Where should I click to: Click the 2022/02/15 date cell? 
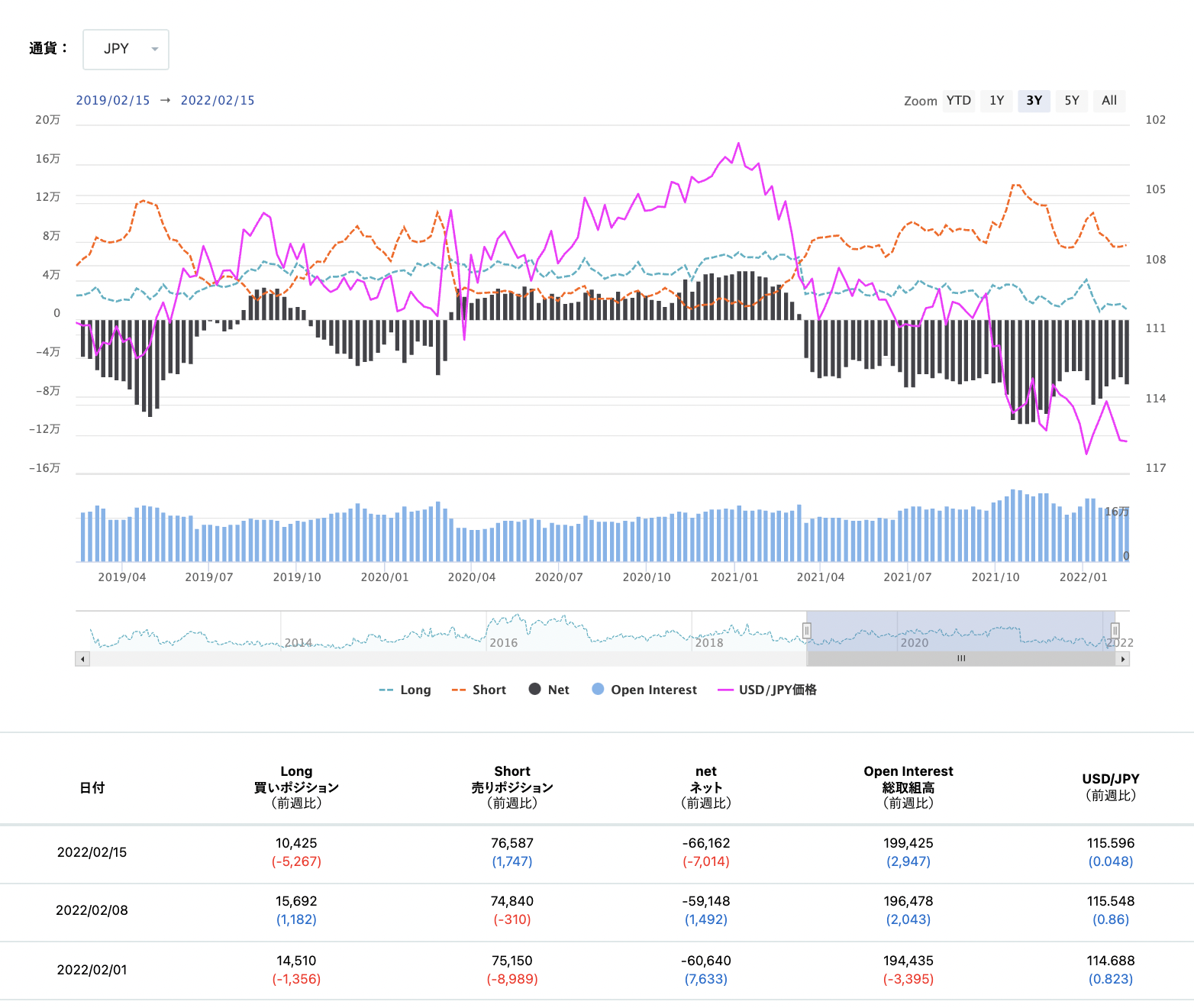point(92,852)
